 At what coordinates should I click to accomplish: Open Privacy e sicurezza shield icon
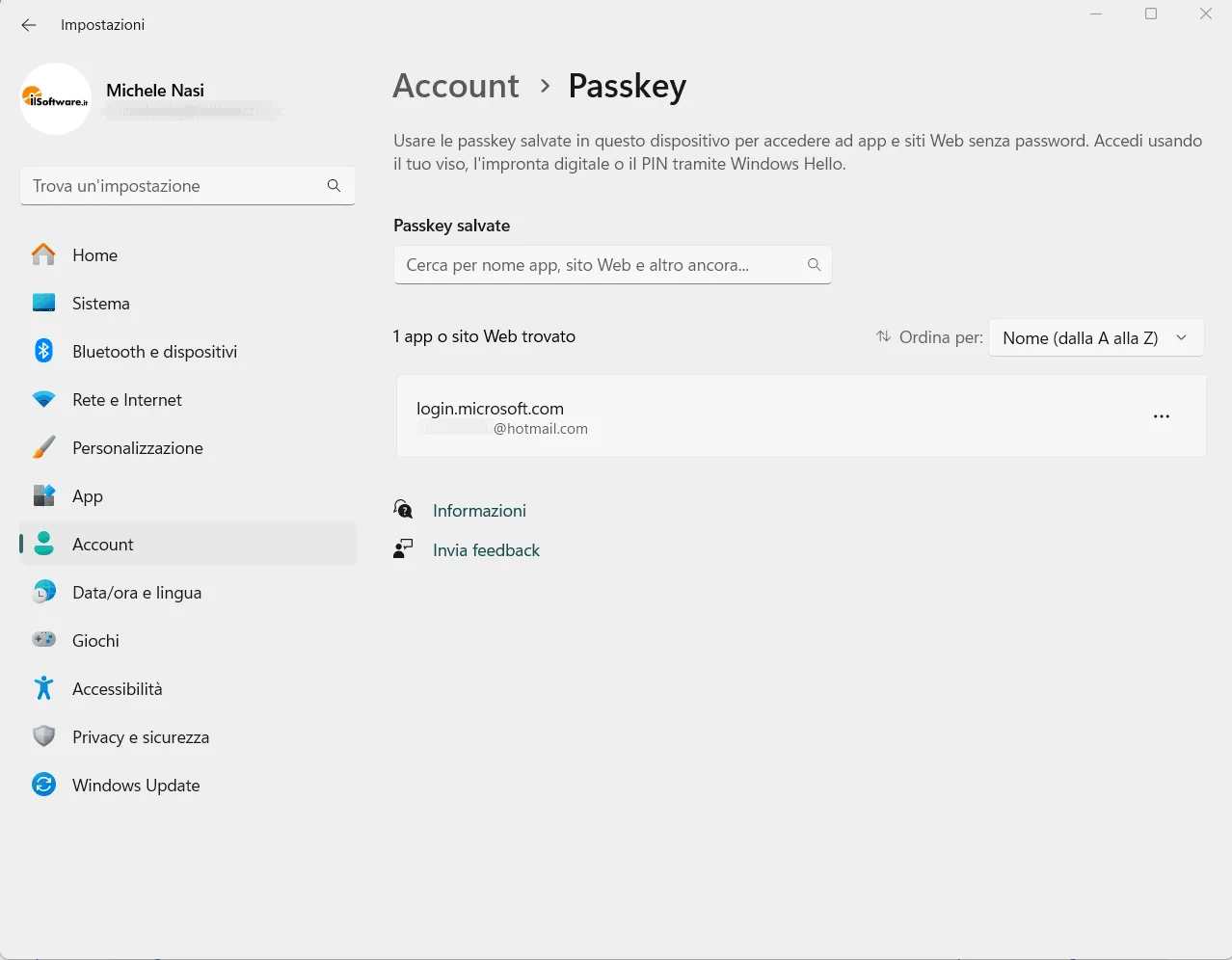coord(43,736)
